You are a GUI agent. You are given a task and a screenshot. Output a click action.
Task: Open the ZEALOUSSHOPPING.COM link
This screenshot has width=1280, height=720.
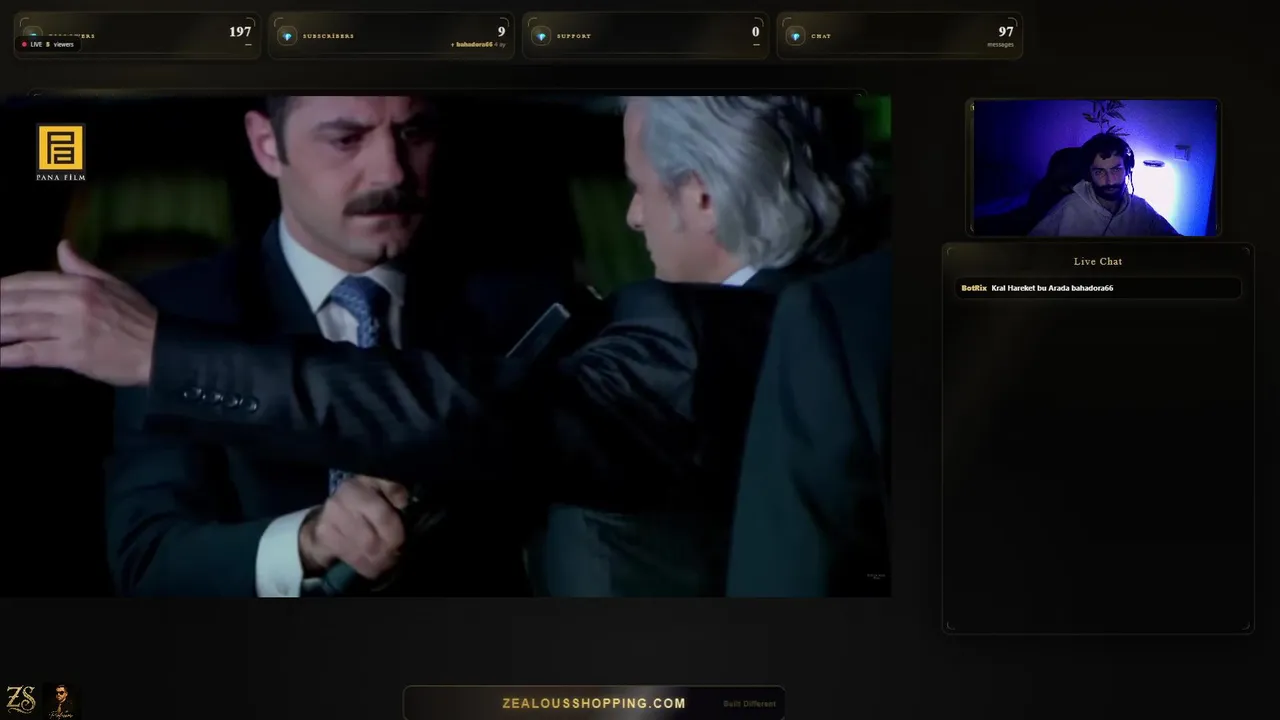pyautogui.click(x=594, y=703)
